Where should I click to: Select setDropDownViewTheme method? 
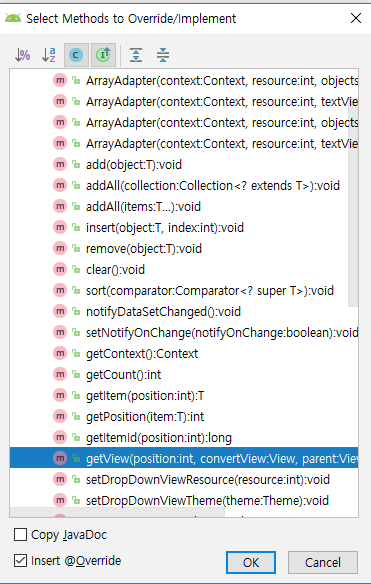184,500
